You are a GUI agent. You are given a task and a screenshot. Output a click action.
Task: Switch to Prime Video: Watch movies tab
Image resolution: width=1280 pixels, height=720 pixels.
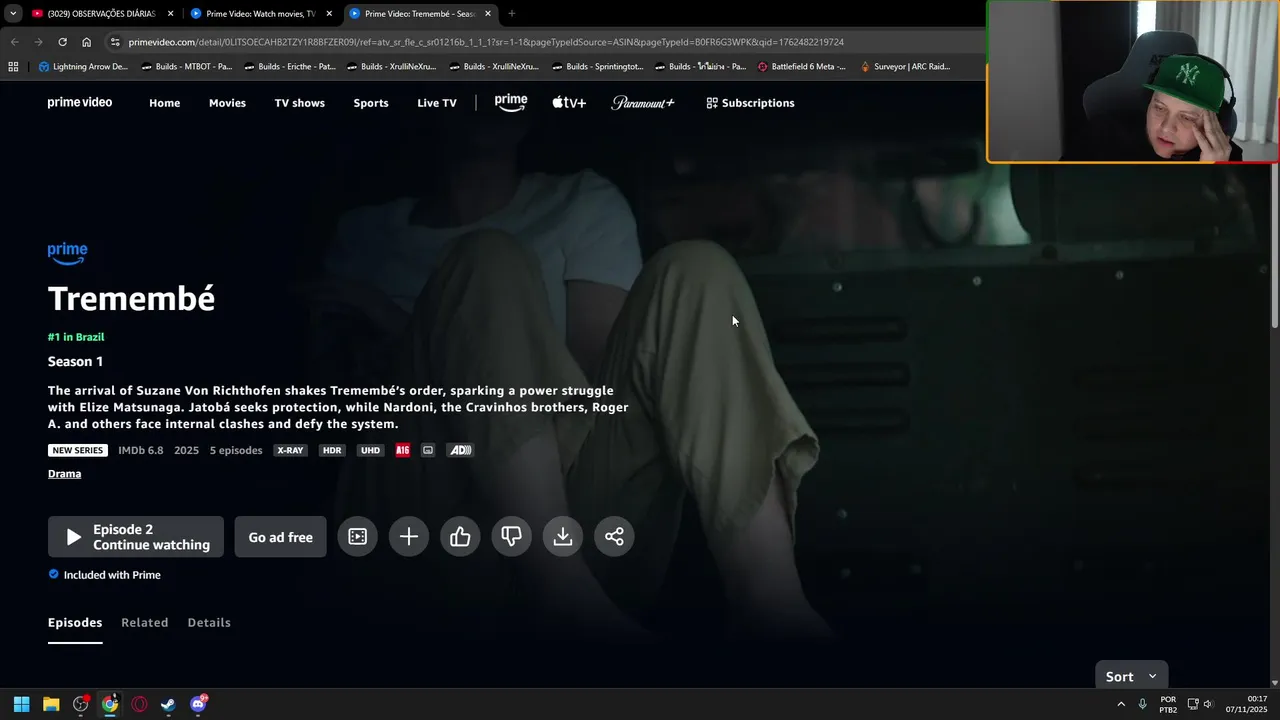click(x=261, y=14)
